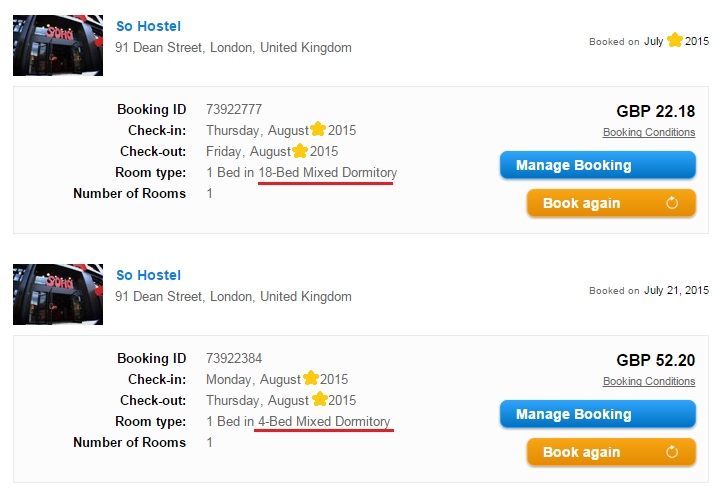View Booking Conditions for GBP 52.20 booking
Screen dimensions: 724x493
pyautogui.click(x=648, y=381)
